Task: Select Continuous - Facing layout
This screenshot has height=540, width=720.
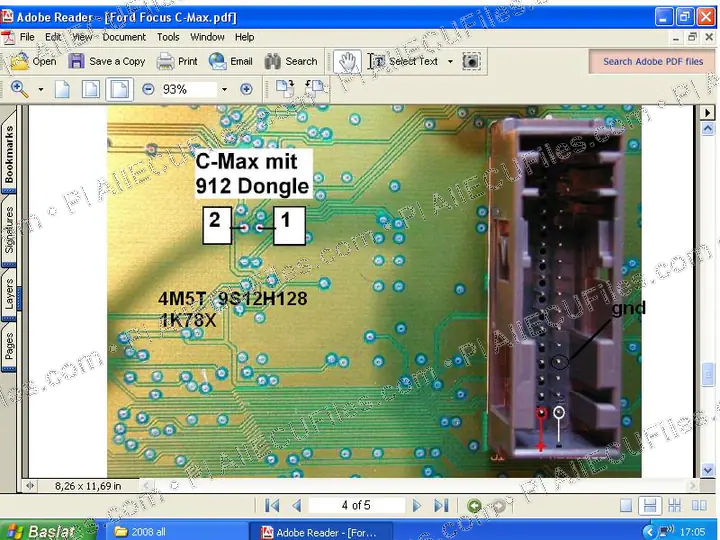Action: (675, 506)
